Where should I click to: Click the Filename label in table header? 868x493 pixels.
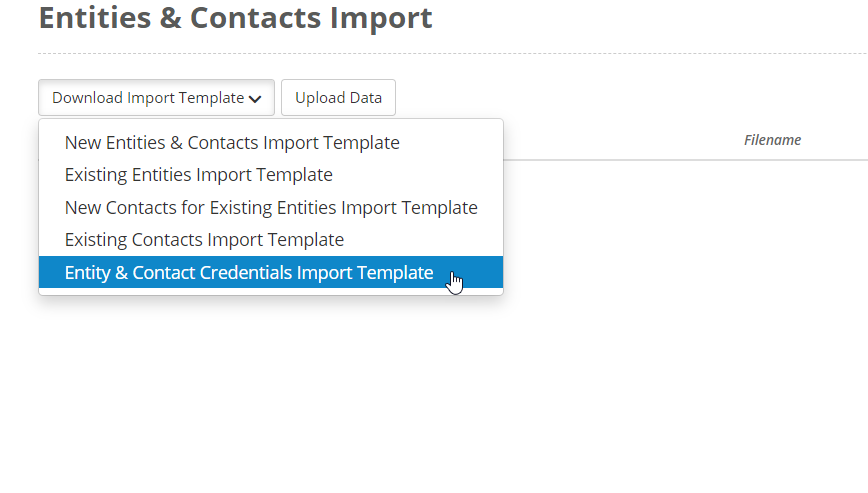[x=772, y=140]
